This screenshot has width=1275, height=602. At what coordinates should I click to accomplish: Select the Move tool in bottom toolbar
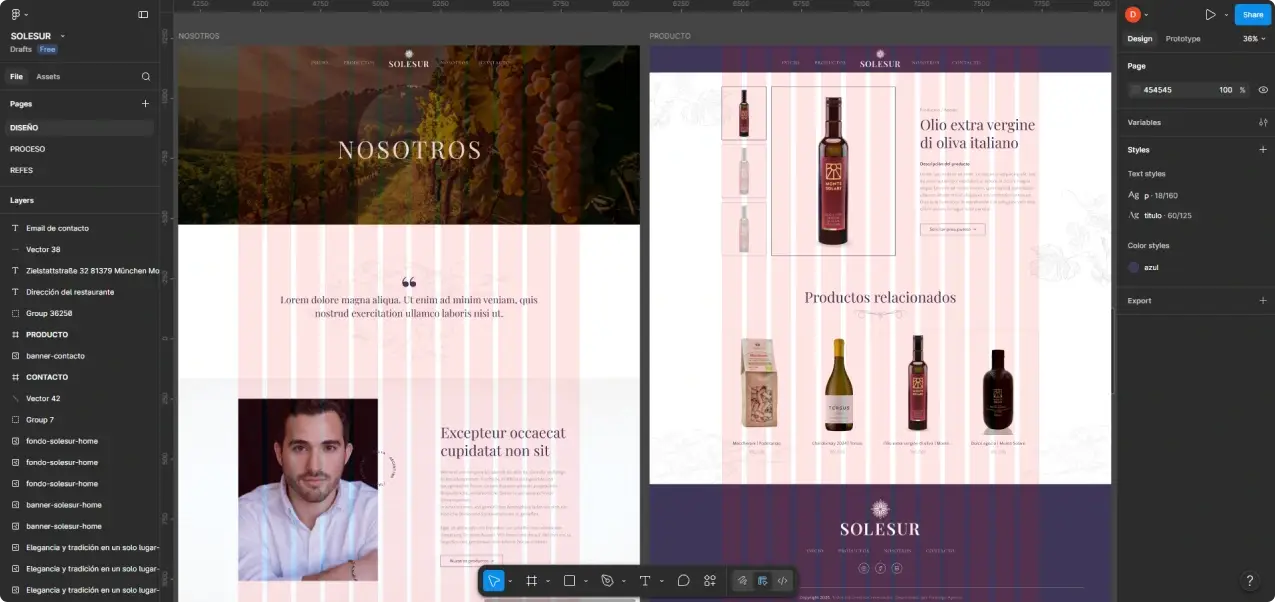494,581
